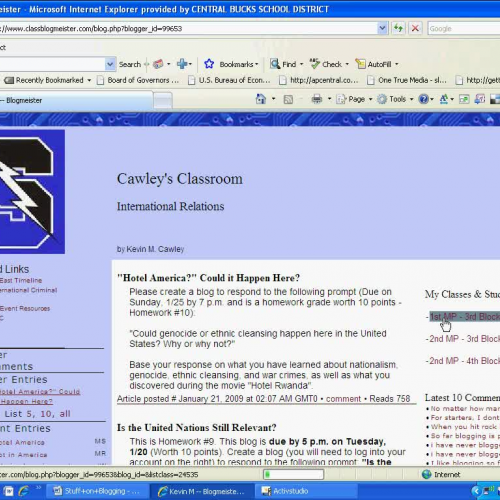This screenshot has width=500, height=500.
Task: Click the Find magnifier toolbar button
Action: point(283,64)
